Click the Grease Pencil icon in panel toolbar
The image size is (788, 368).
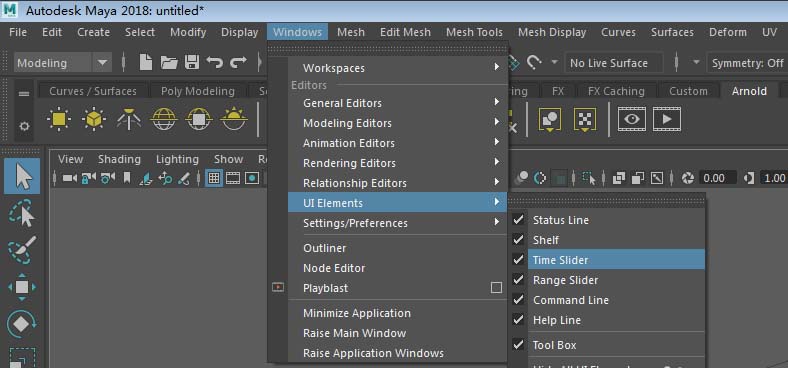[184, 178]
